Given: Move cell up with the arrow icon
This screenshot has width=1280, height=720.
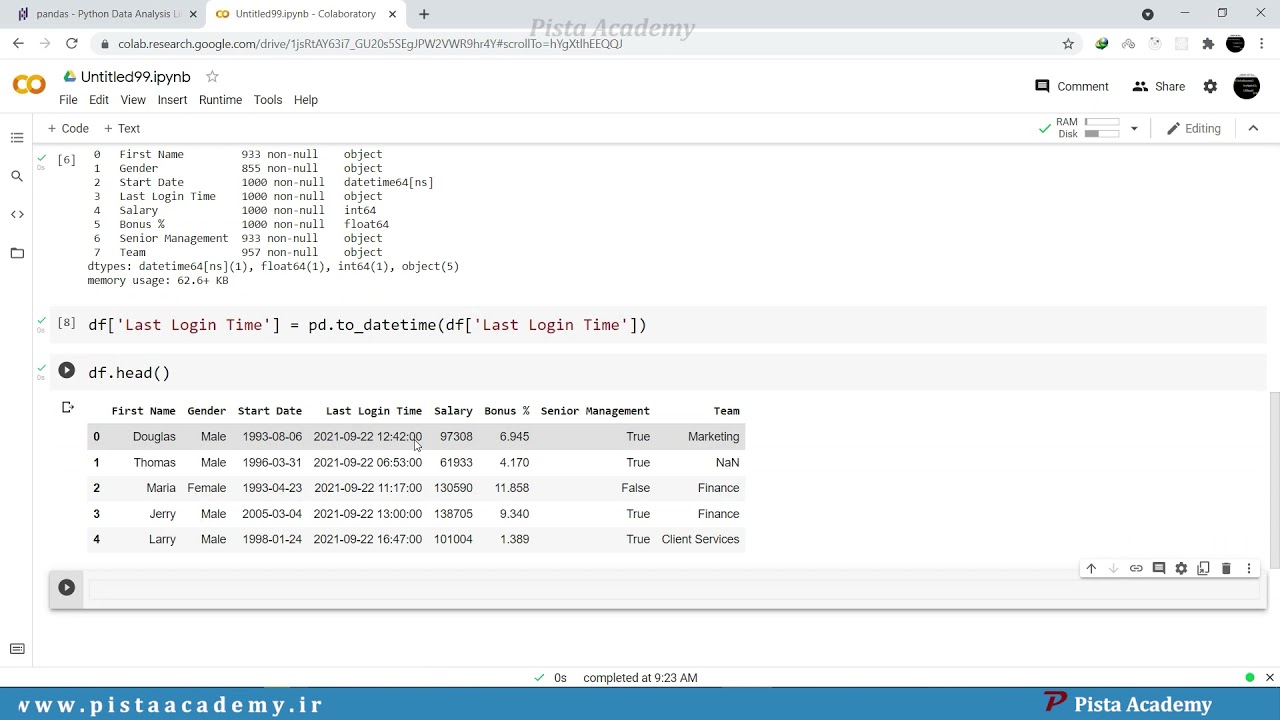Looking at the screenshot, I should click(x=1091, y=568).
